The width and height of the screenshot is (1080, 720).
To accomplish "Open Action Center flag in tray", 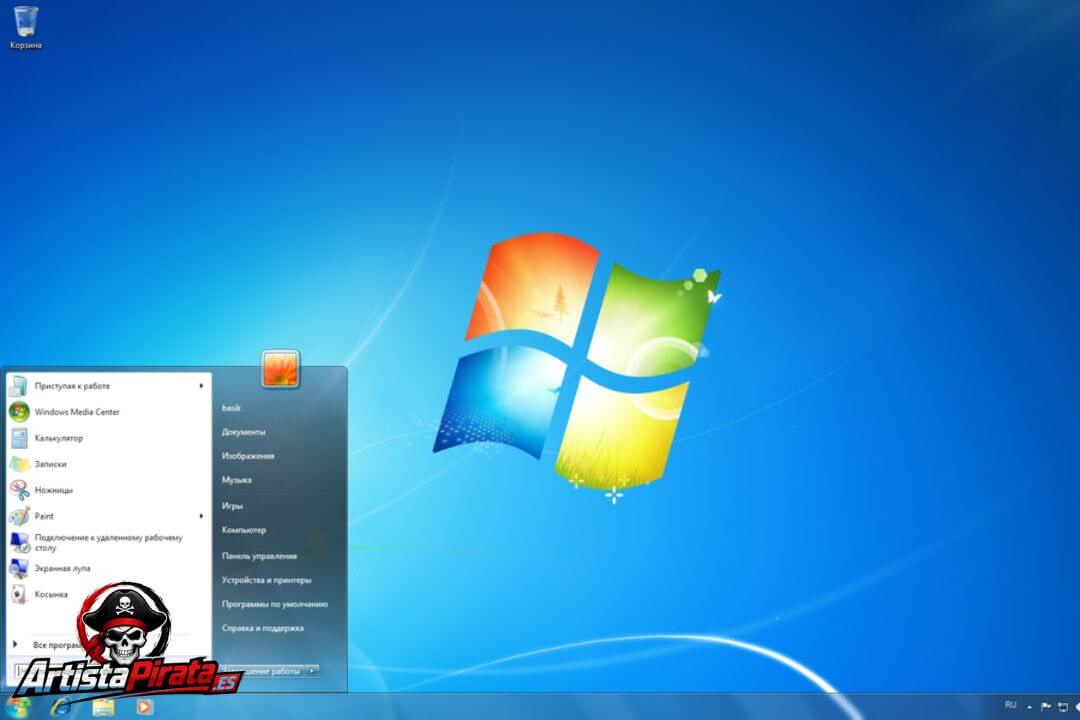I will (x=1046, y=706).
